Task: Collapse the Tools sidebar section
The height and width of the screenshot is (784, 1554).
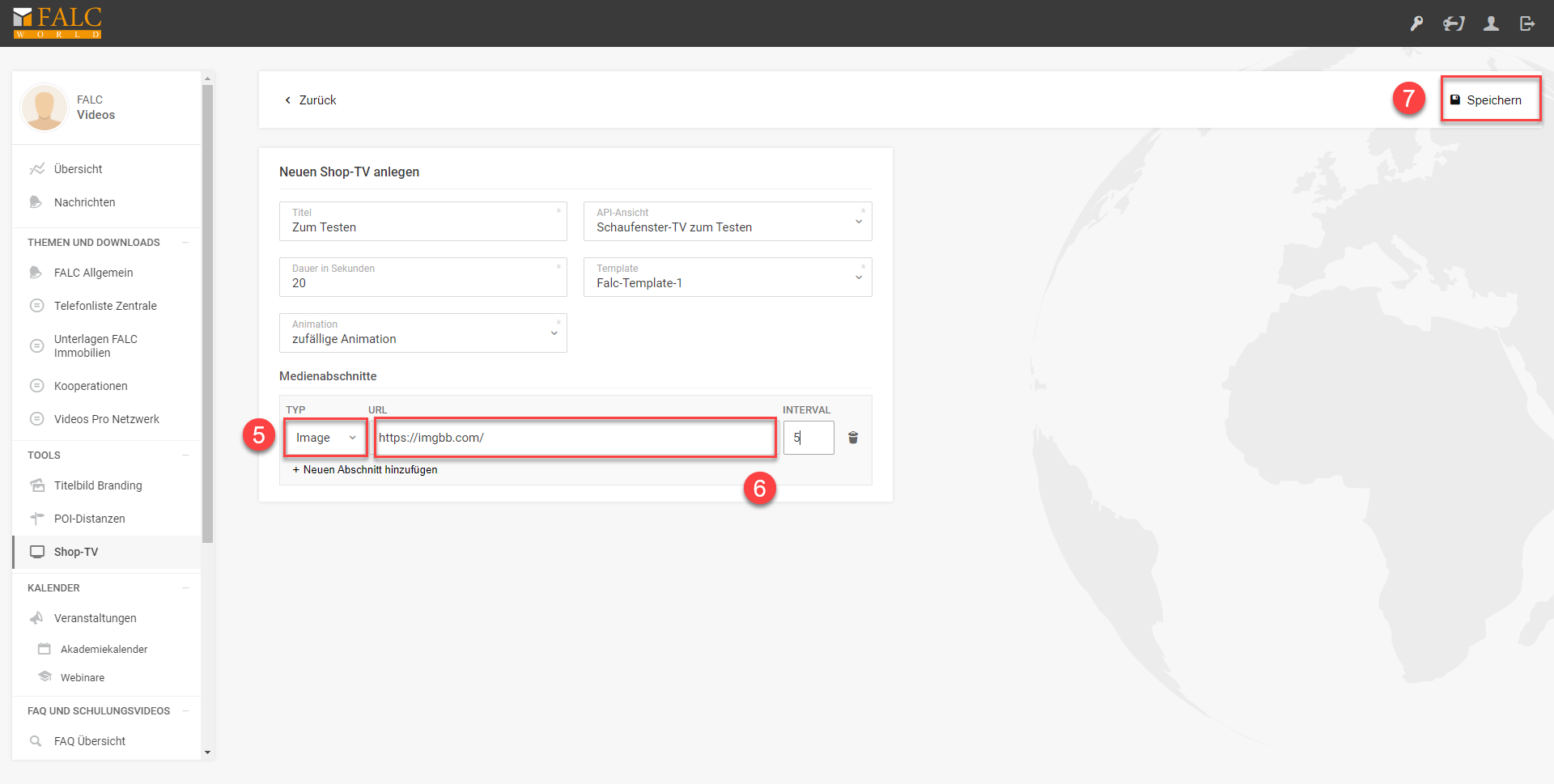Action: [185, 456]
